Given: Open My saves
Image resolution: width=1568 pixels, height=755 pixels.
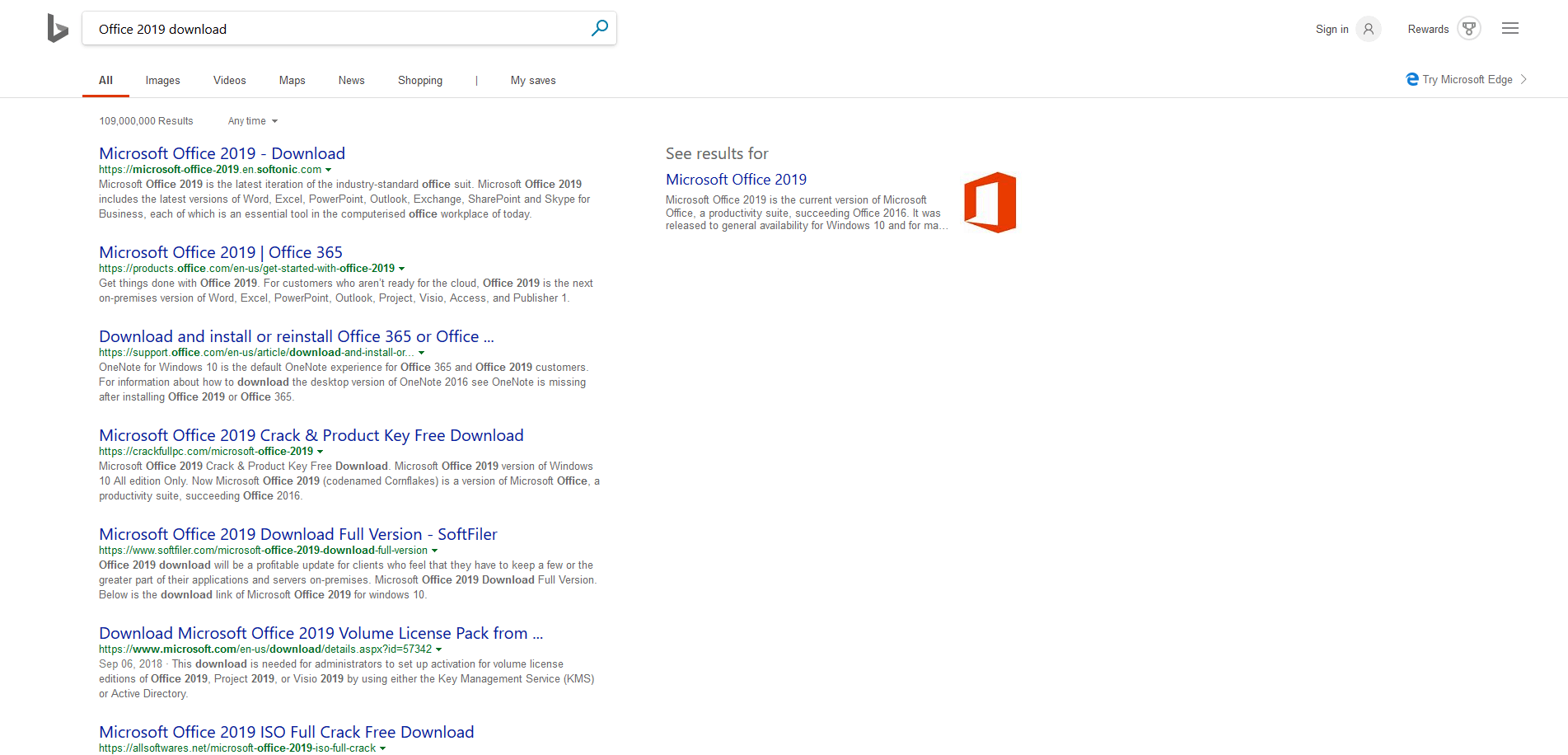Looking at the screenshot, I should (x=533, y=80).
